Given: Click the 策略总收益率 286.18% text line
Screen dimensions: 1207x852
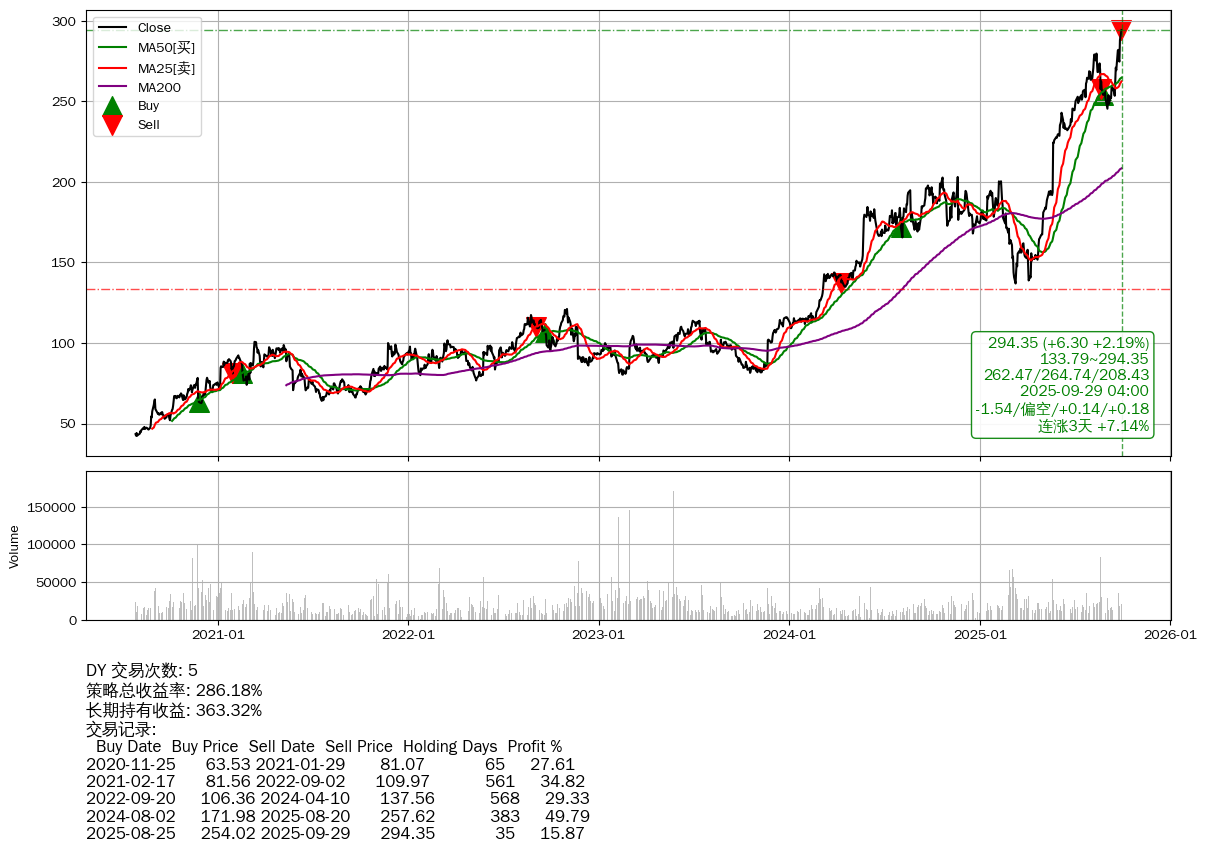Looking at the screenshot, I should [x=174, y=691].
